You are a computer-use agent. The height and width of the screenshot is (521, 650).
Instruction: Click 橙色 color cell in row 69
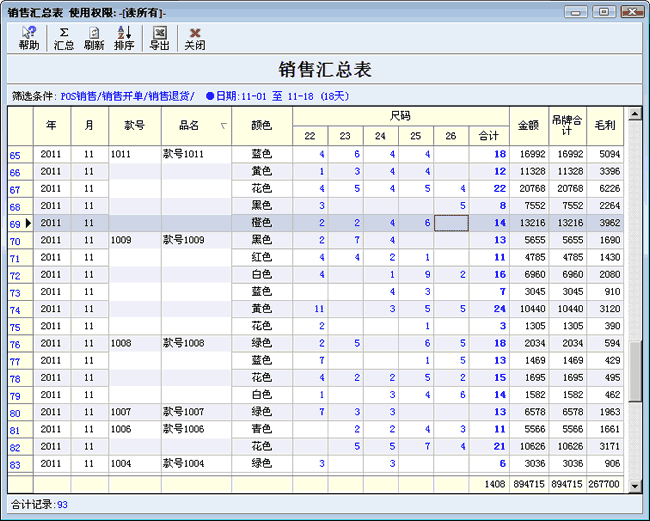point(262,223)
